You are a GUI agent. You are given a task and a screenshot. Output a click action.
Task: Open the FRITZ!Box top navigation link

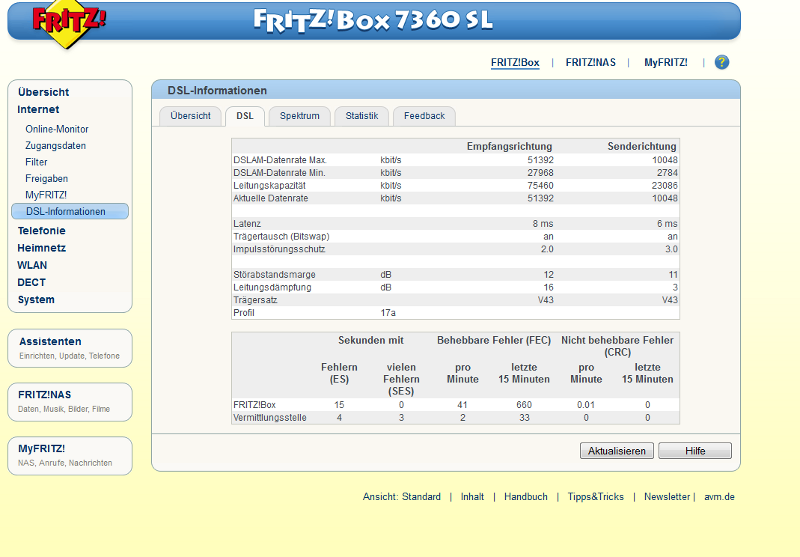pos(515,62)
